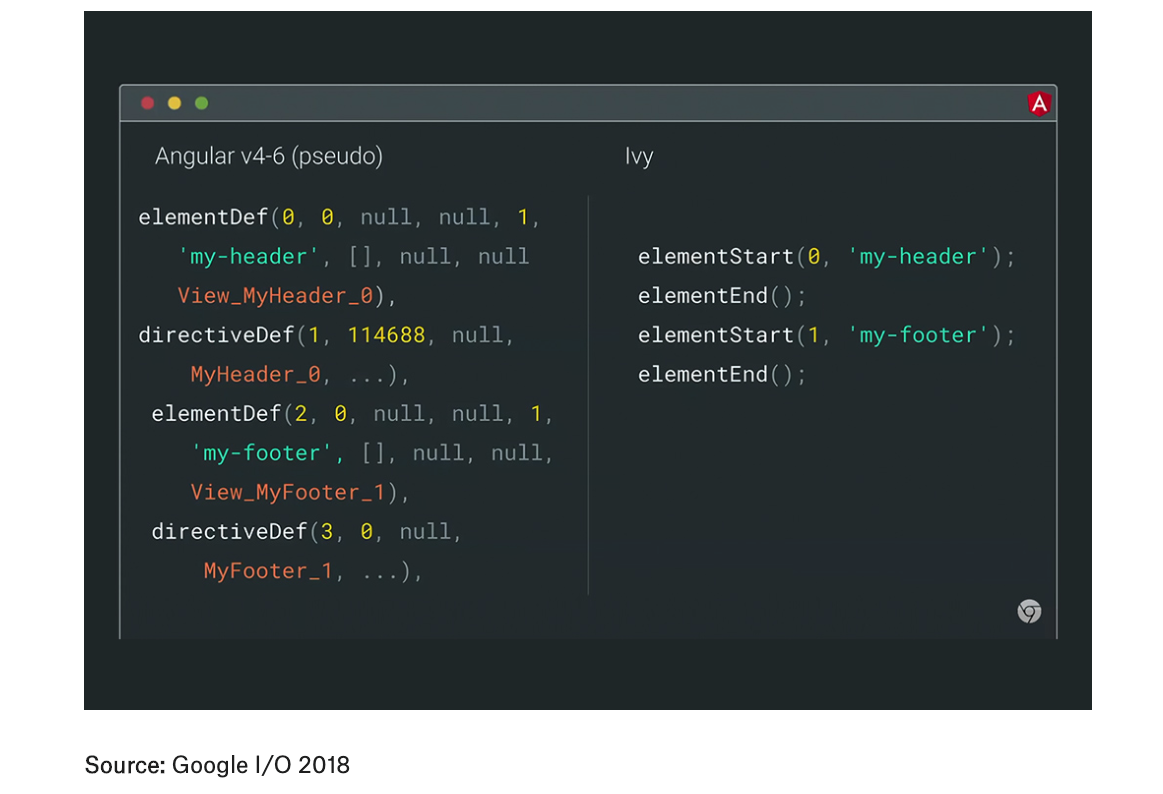Screen dimensions: 1163x794
Task: Click the 'directiveDef(3, 0, null,' line
Action: (306, 532)
